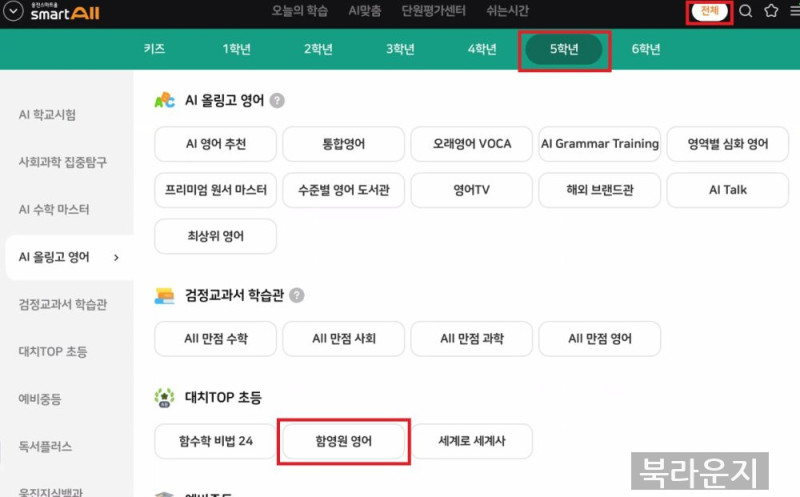Click the 함영원 영어 button
Image resolution: width=800 pixels, height=497 pixels.
(343, 441)
